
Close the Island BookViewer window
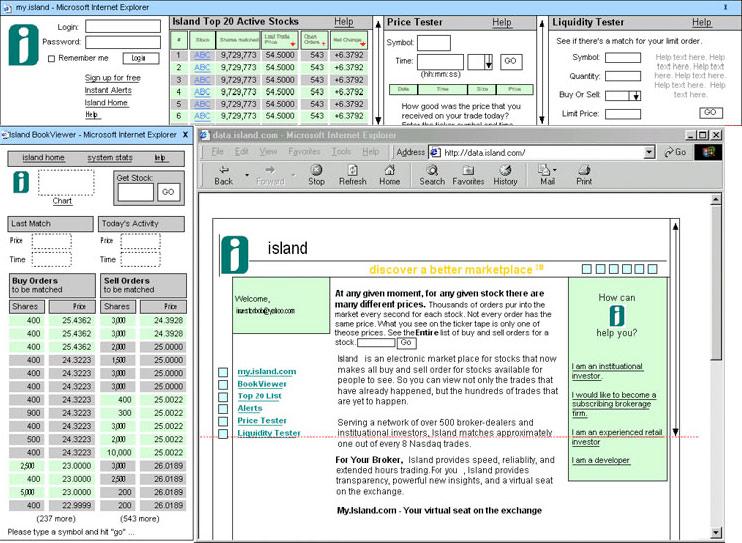[x=186, y=135]
